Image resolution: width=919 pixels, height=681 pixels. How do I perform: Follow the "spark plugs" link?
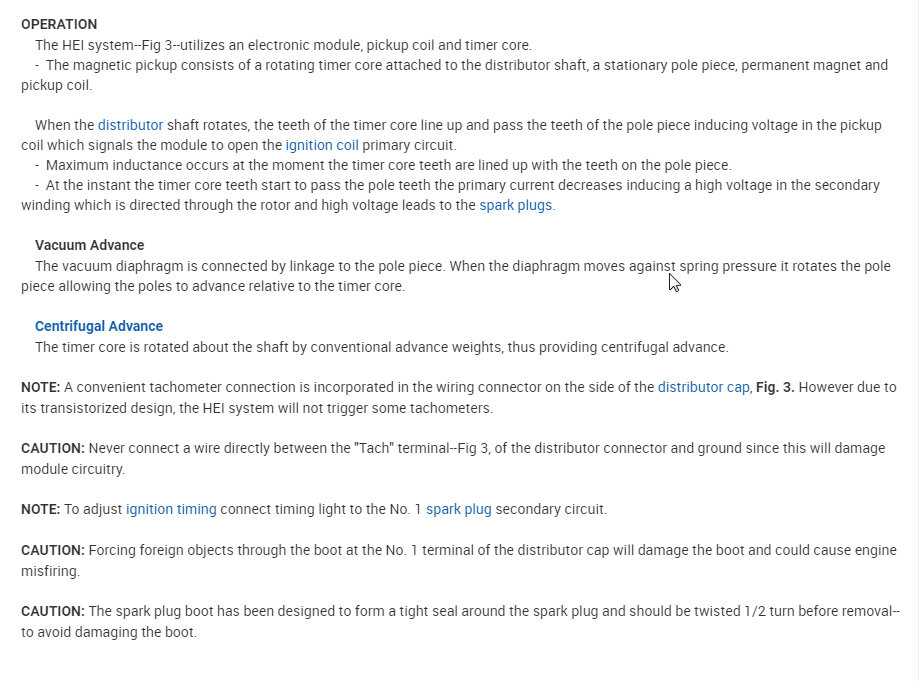(x=516, y=205)
